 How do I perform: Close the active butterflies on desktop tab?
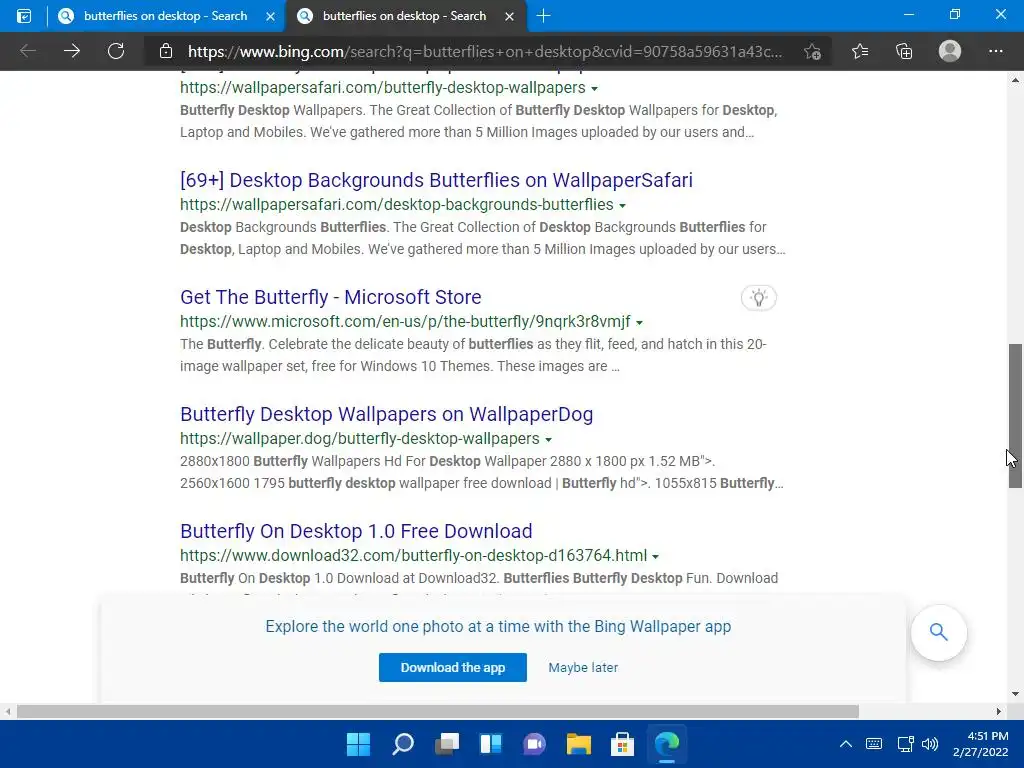point(509,16)
